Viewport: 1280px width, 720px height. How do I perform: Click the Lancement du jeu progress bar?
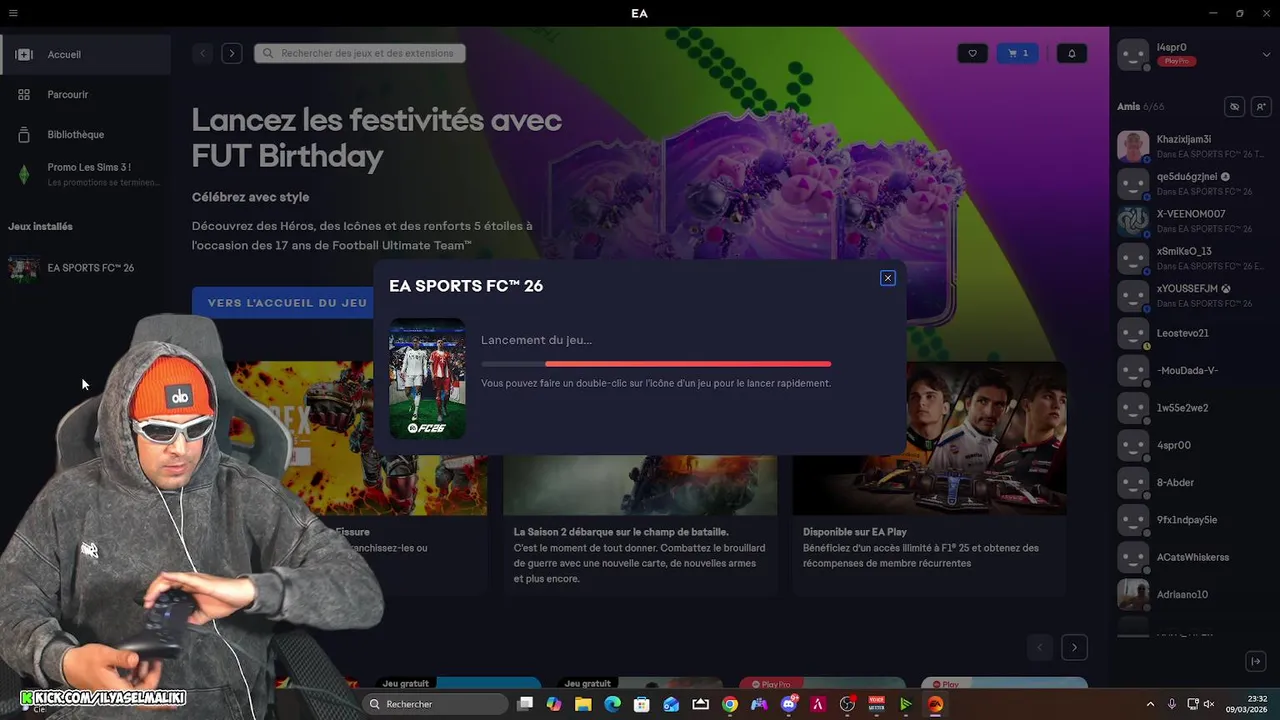[x=656, y=364]
